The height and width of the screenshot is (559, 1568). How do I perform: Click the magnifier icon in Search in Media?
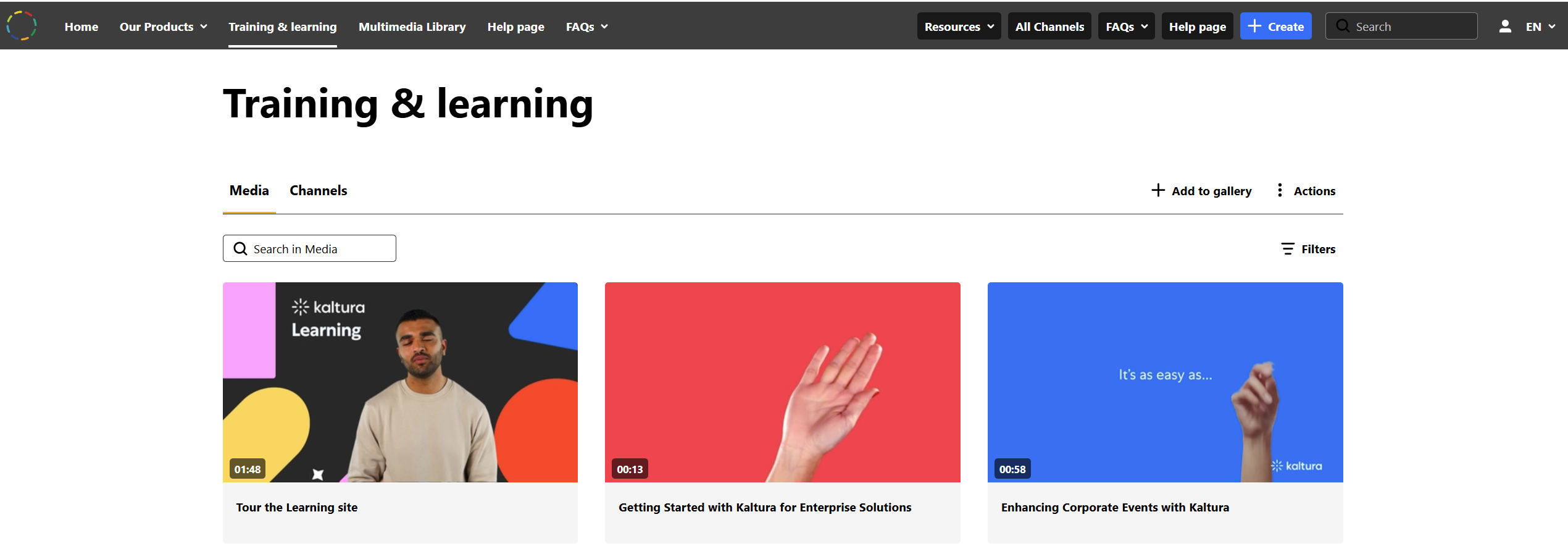coord(240,248)
